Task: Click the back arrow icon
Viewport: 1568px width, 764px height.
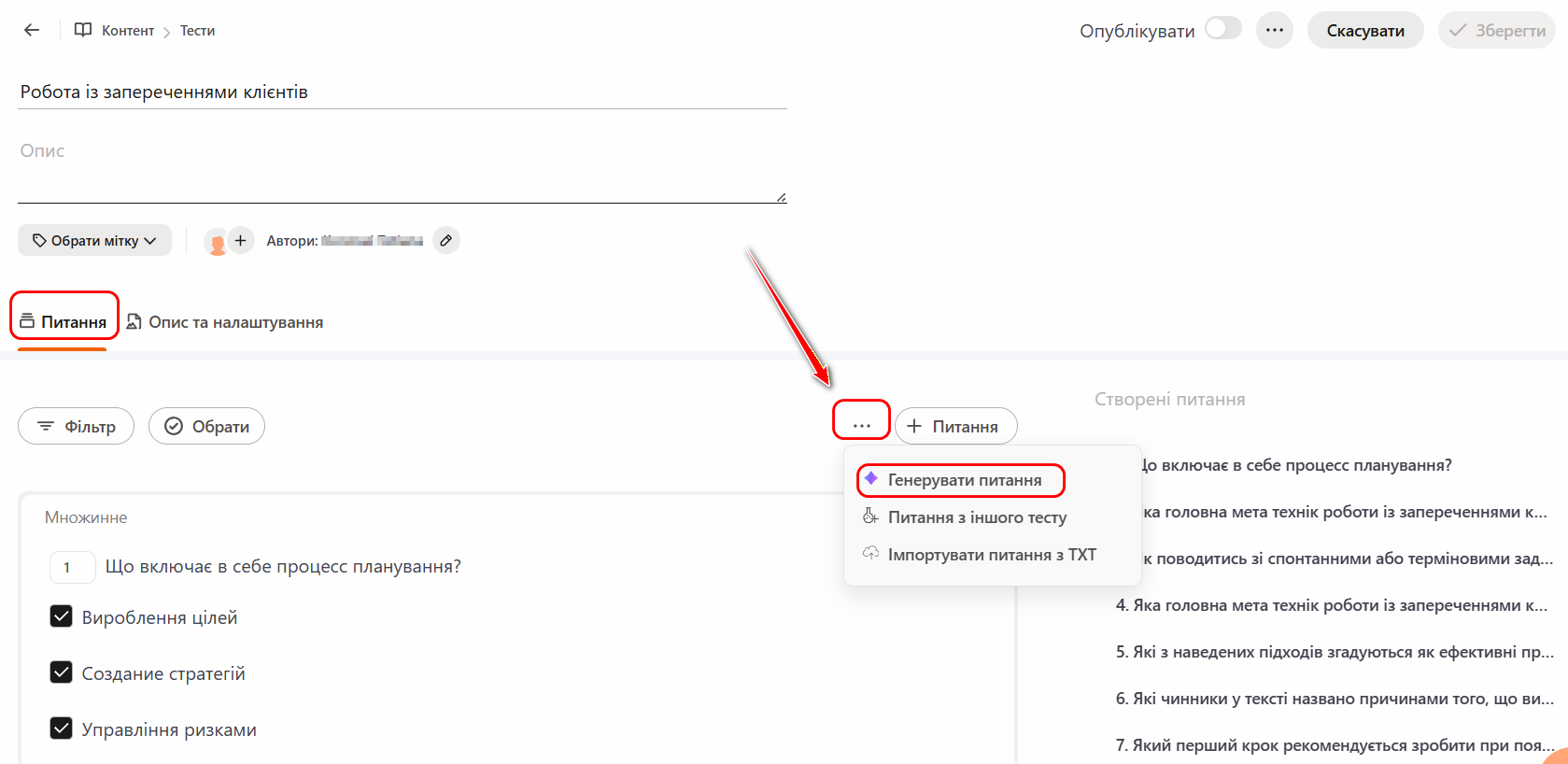Action: point(32,30)
